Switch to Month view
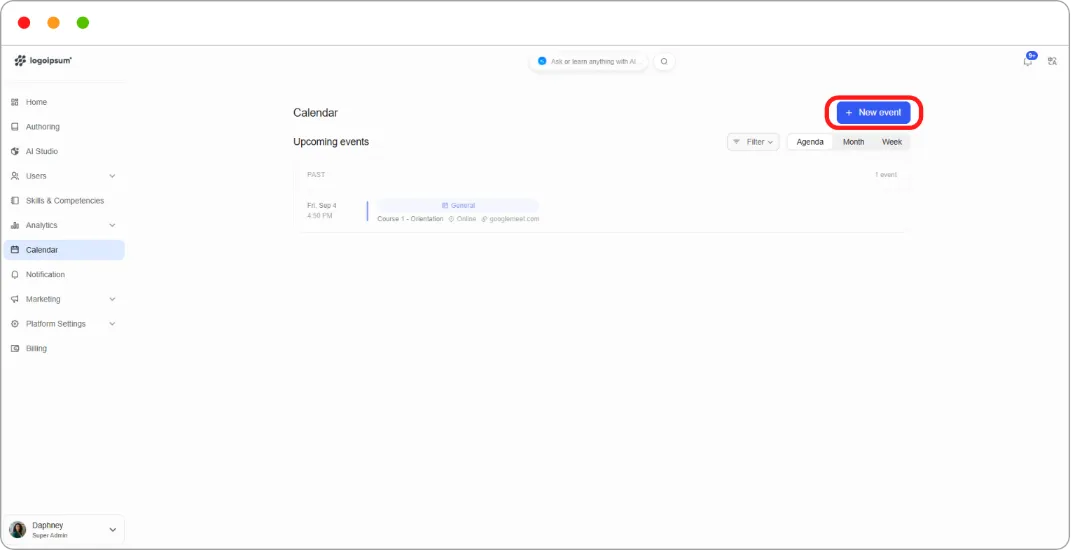 point(853,142)
